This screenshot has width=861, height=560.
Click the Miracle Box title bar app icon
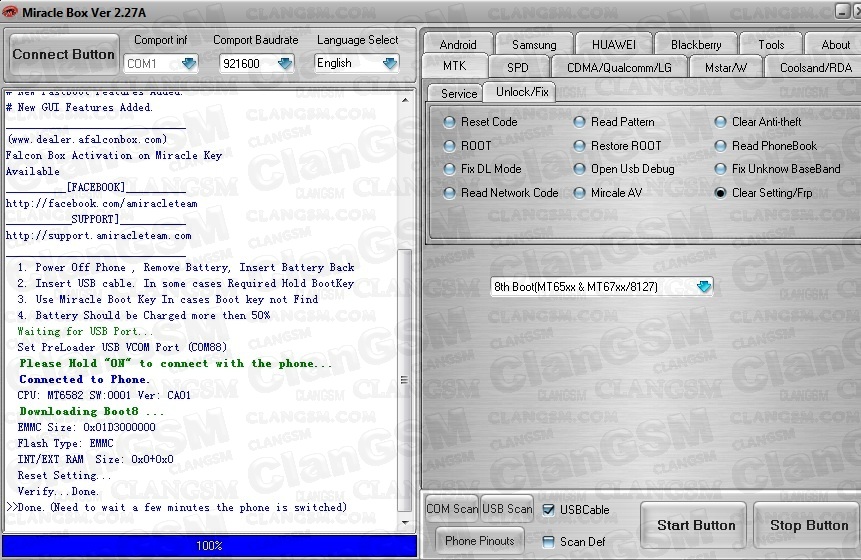tap(9, 12)
